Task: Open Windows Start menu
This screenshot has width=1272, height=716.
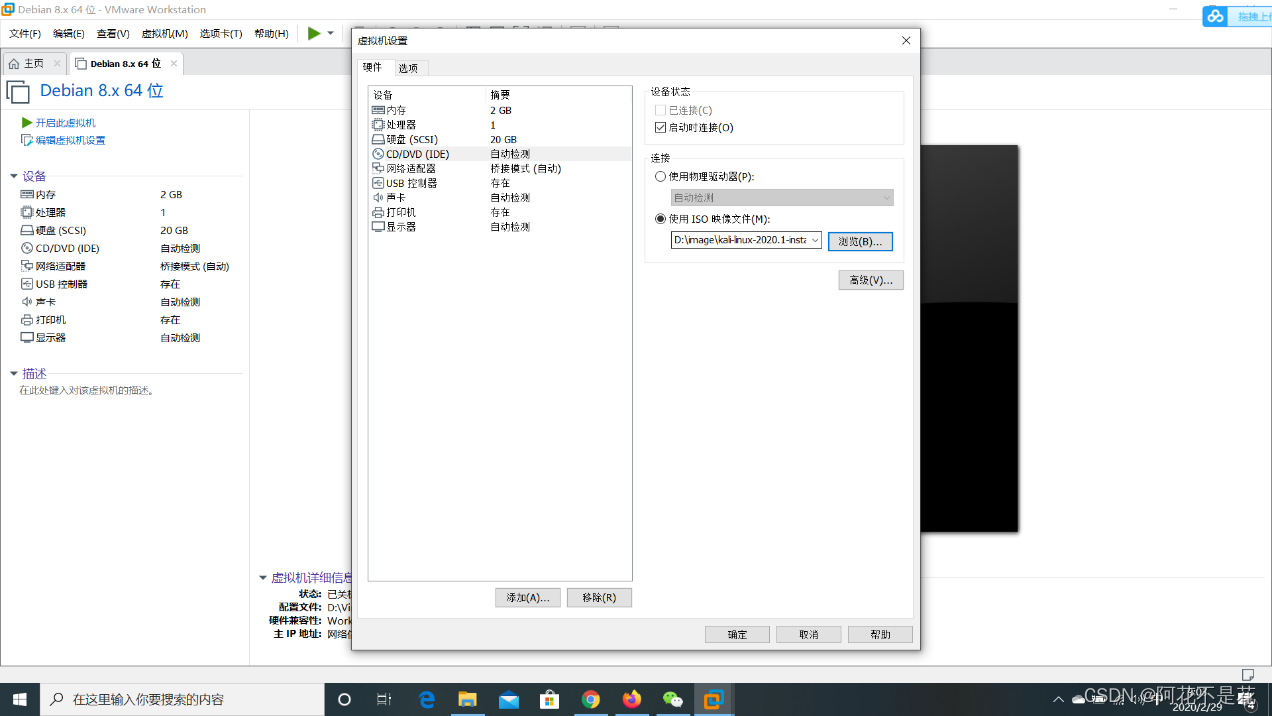Action: (x=20, y=699)
